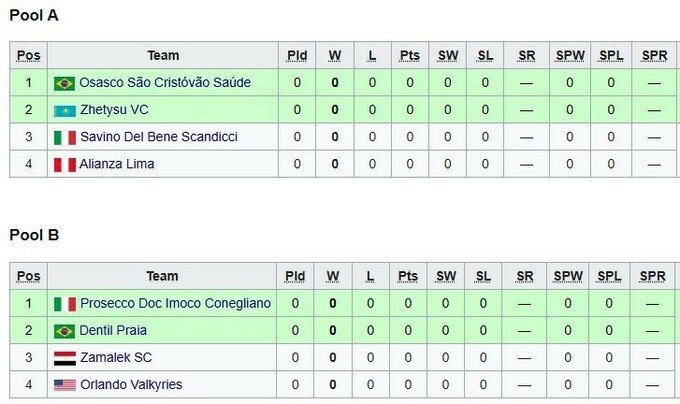
Task: Click the Pos column header in Pool A
Action: [x=29, y=56]
